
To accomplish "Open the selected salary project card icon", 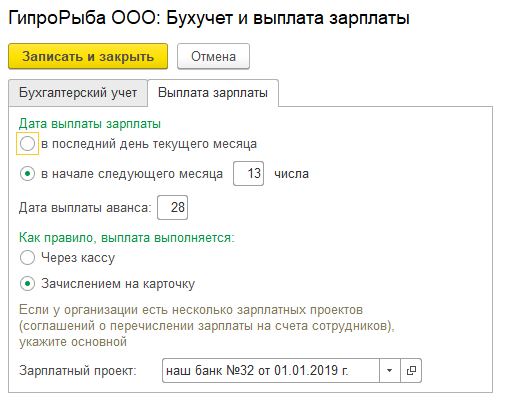I will click(x=411, y=370).
